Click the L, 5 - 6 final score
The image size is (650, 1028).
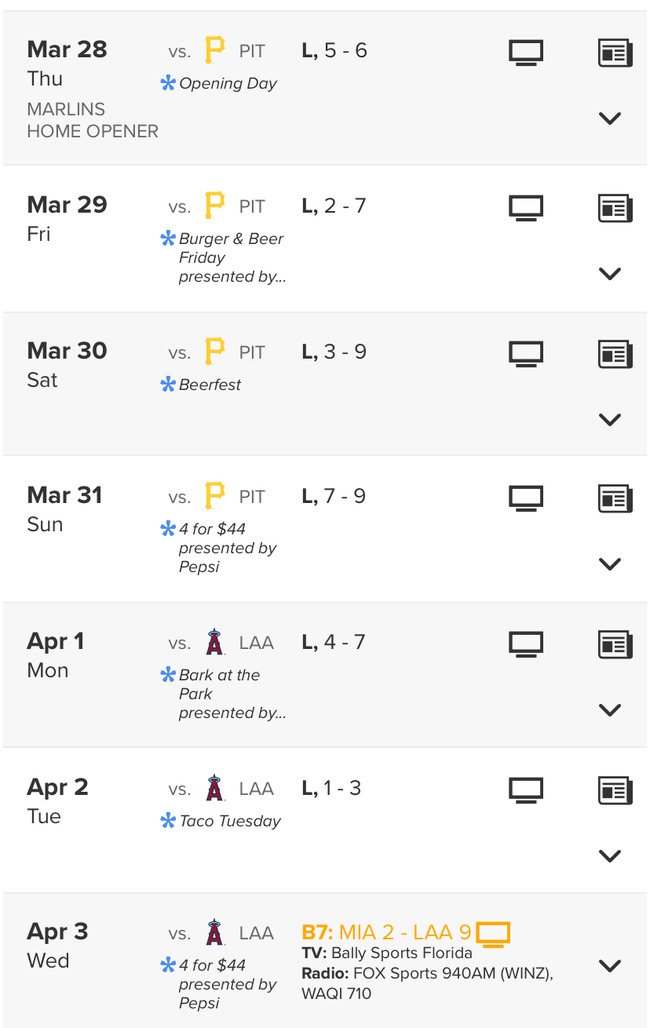pos(334,50)
